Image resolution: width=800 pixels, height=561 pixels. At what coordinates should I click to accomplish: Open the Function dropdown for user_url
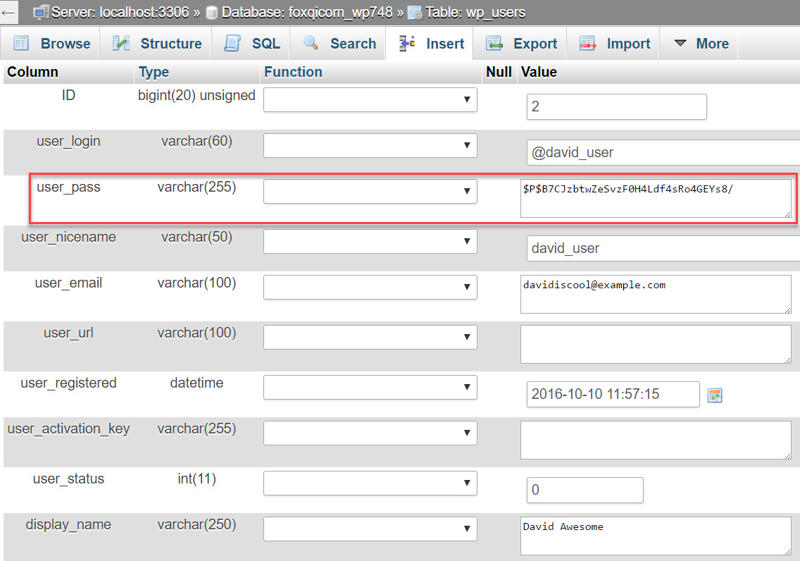(x=370, y=337)
